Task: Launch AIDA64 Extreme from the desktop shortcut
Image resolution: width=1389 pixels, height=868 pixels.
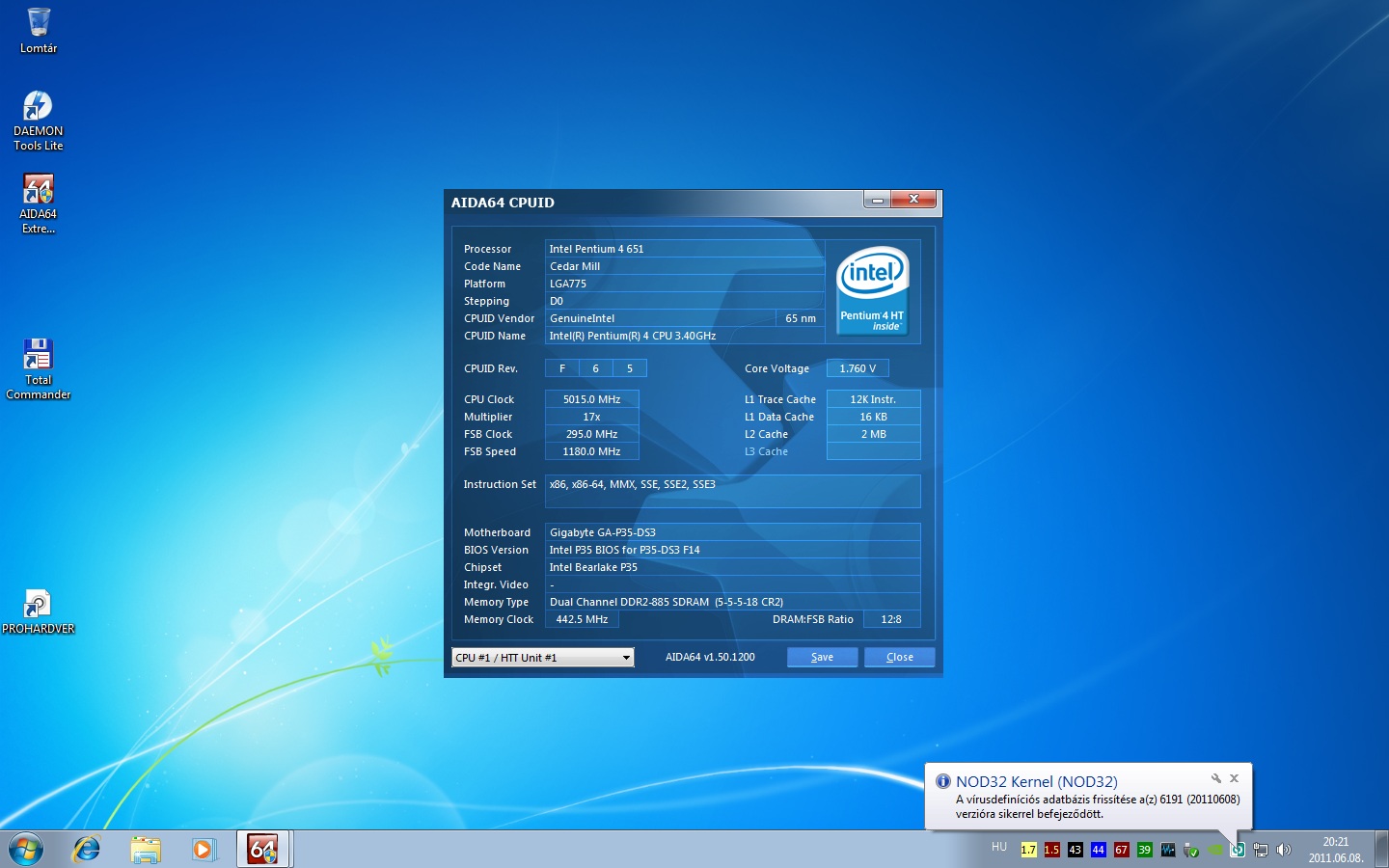Action: (x=39, y=203)
